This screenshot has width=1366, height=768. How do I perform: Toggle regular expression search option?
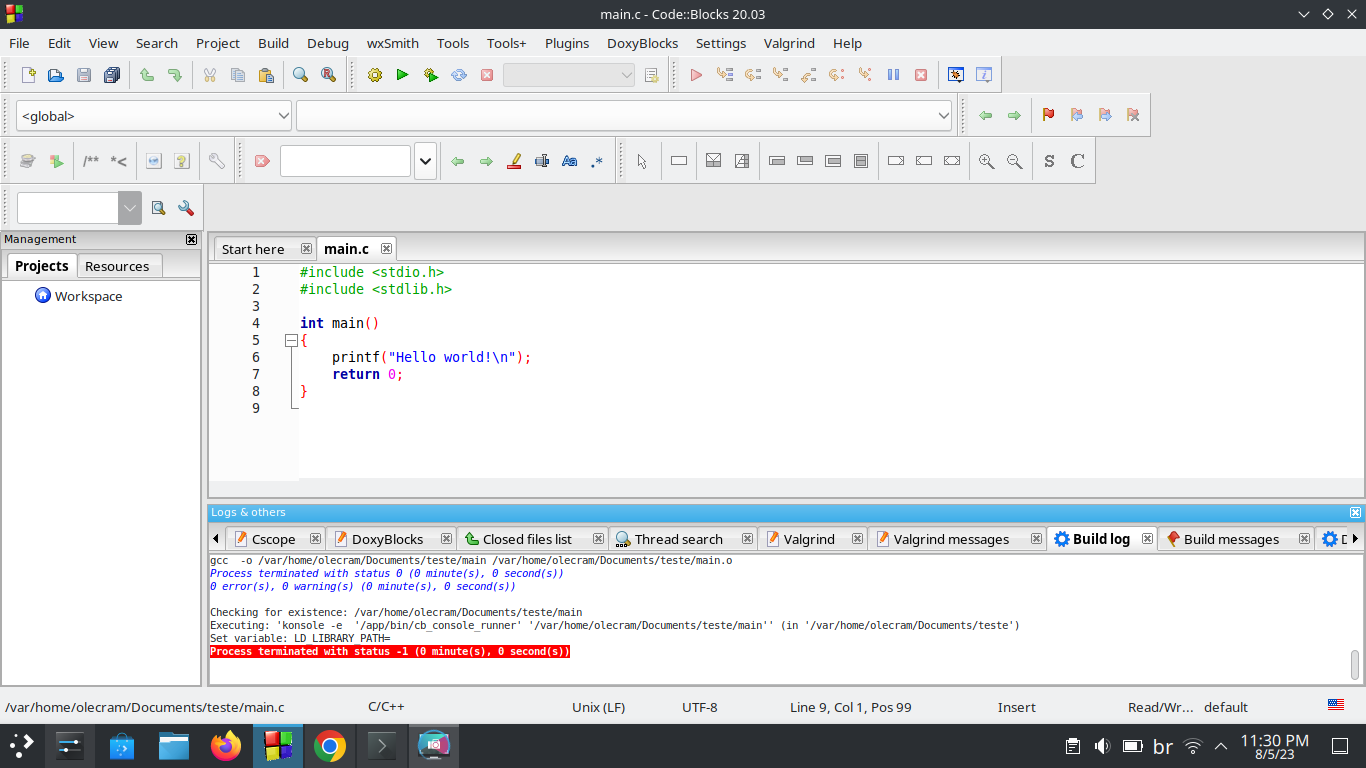click(x=598, y=161)
